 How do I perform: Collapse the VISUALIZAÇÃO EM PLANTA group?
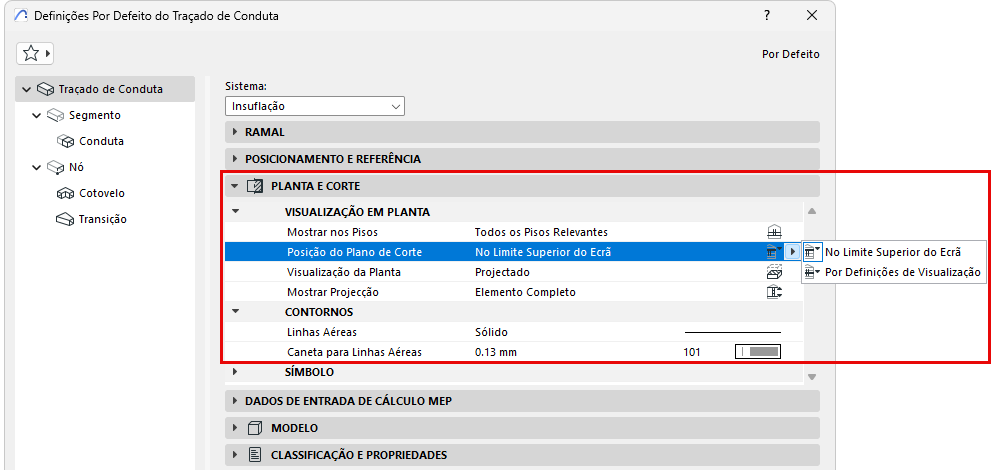click(236, 212)
